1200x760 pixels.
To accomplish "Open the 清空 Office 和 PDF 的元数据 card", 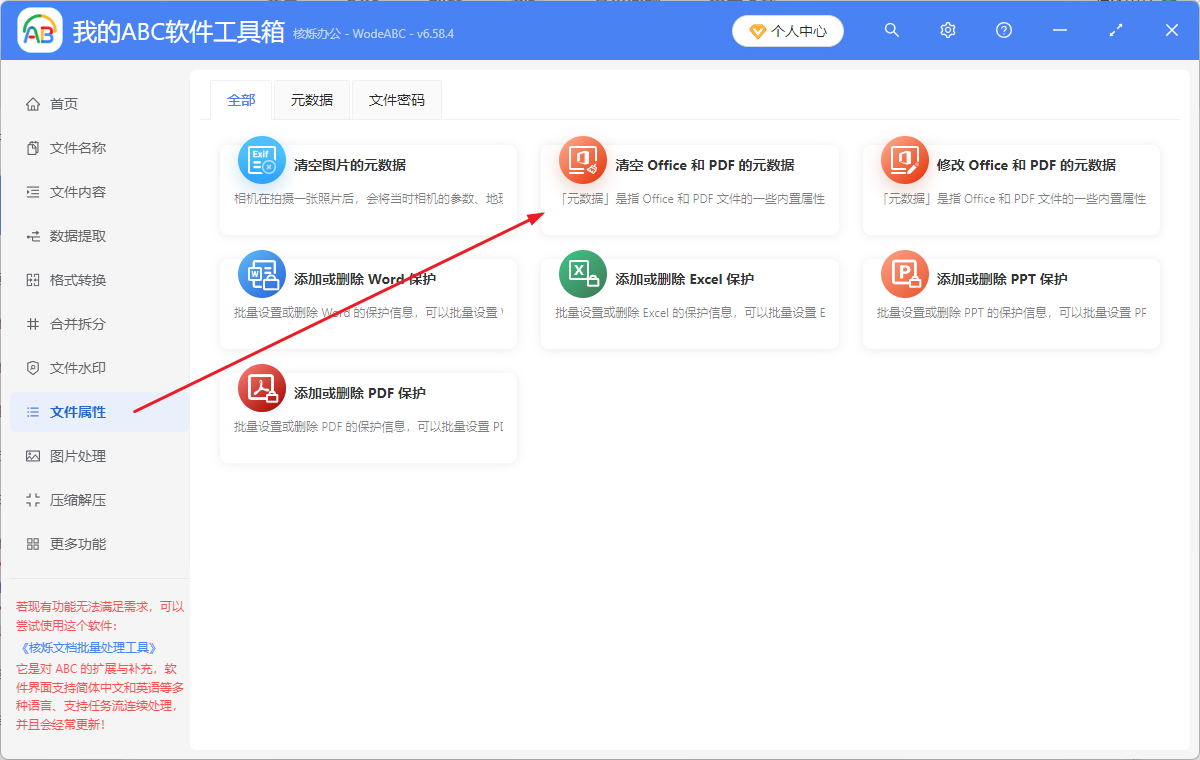I will point(690,190).
